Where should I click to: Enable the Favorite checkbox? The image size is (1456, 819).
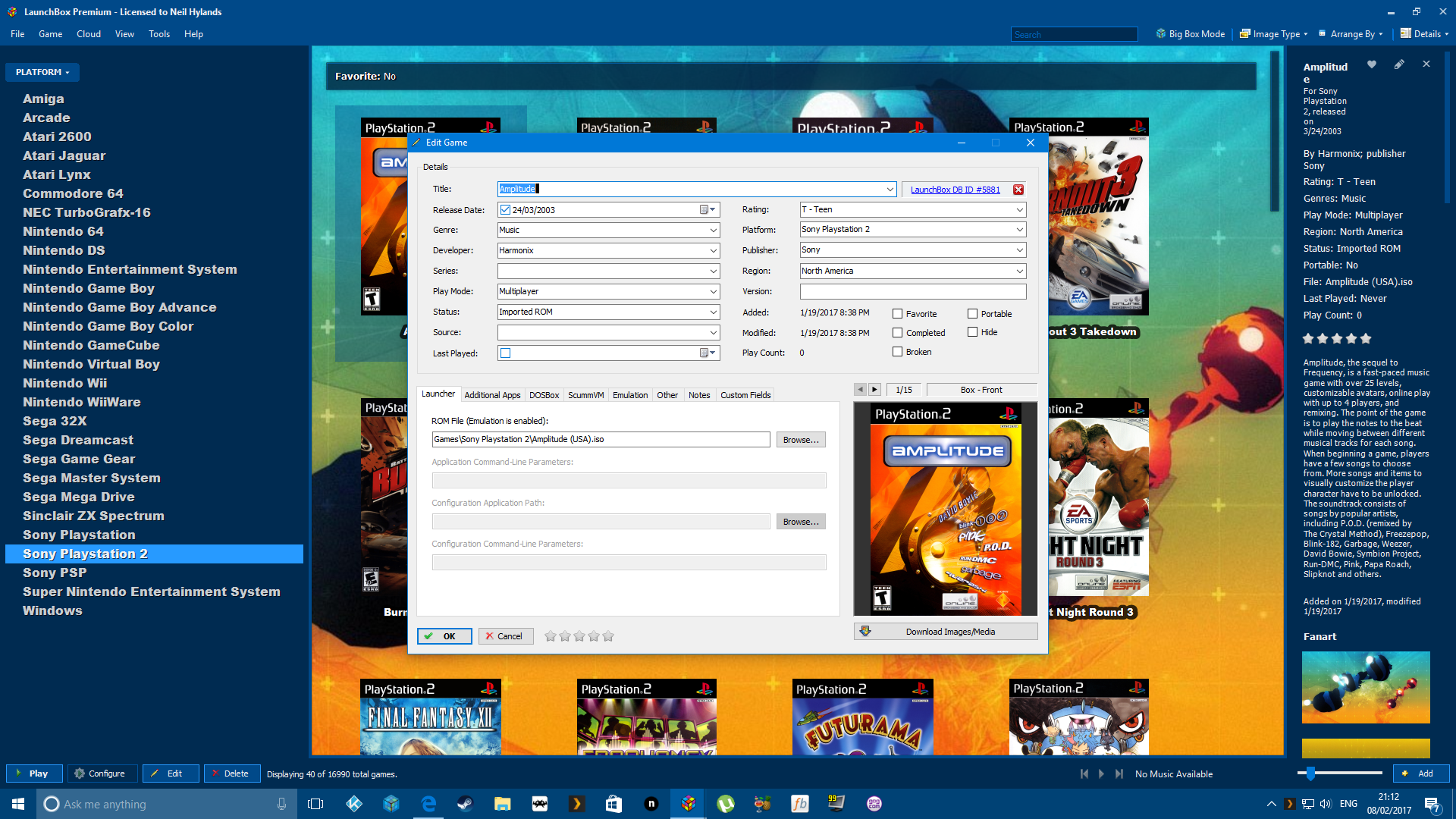[x=897, y=314]
